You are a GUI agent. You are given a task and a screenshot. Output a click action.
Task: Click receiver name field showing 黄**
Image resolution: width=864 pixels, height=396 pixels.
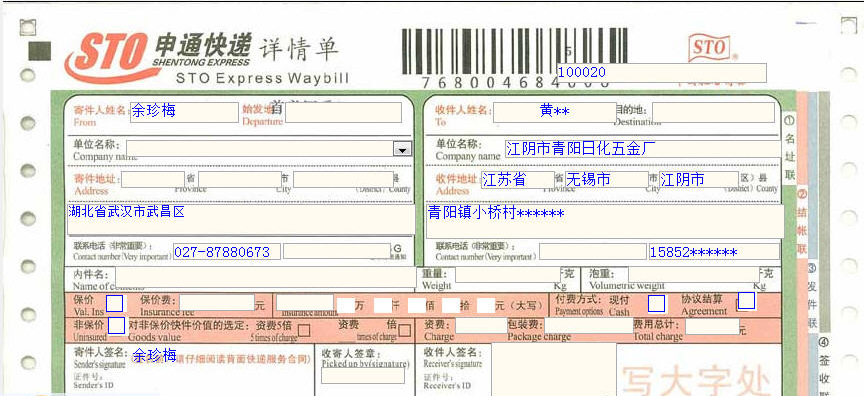click(554, 112)
